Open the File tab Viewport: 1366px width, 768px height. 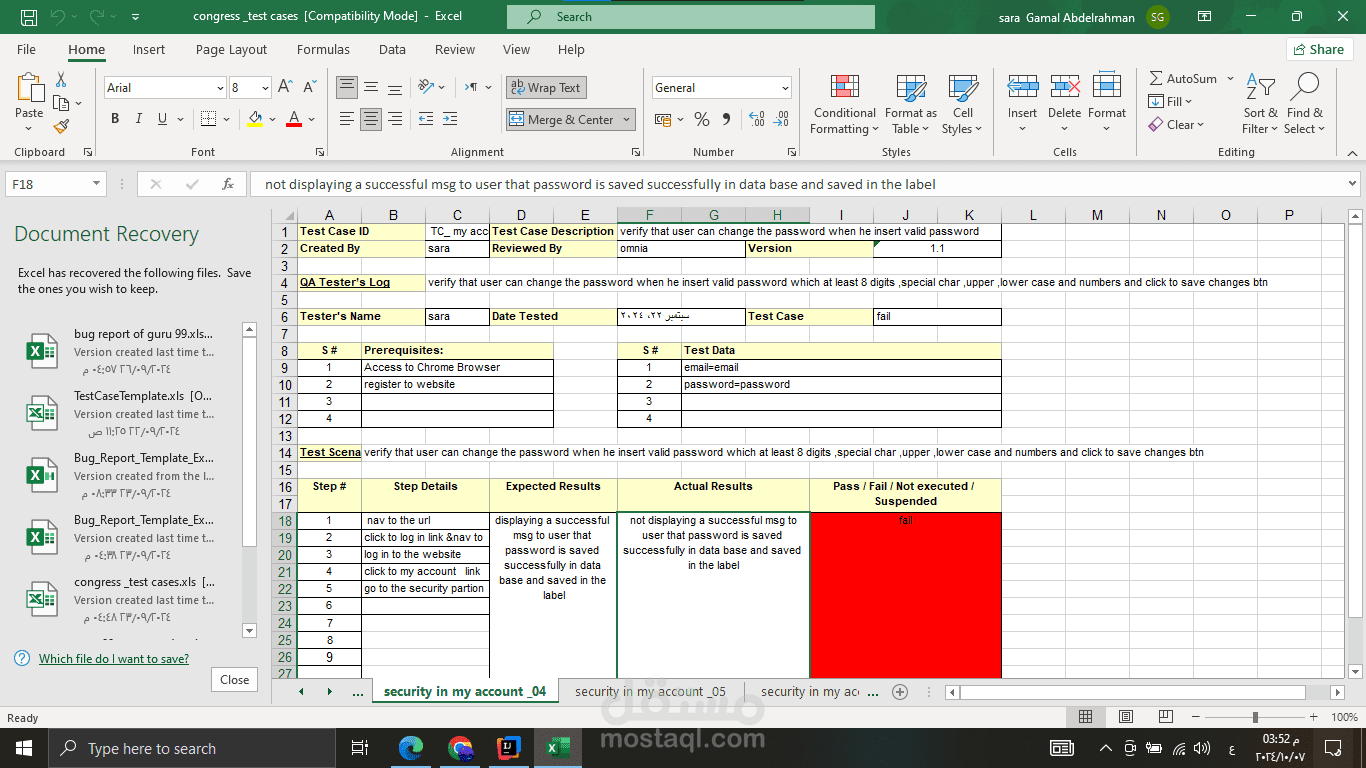coord(26,50)
